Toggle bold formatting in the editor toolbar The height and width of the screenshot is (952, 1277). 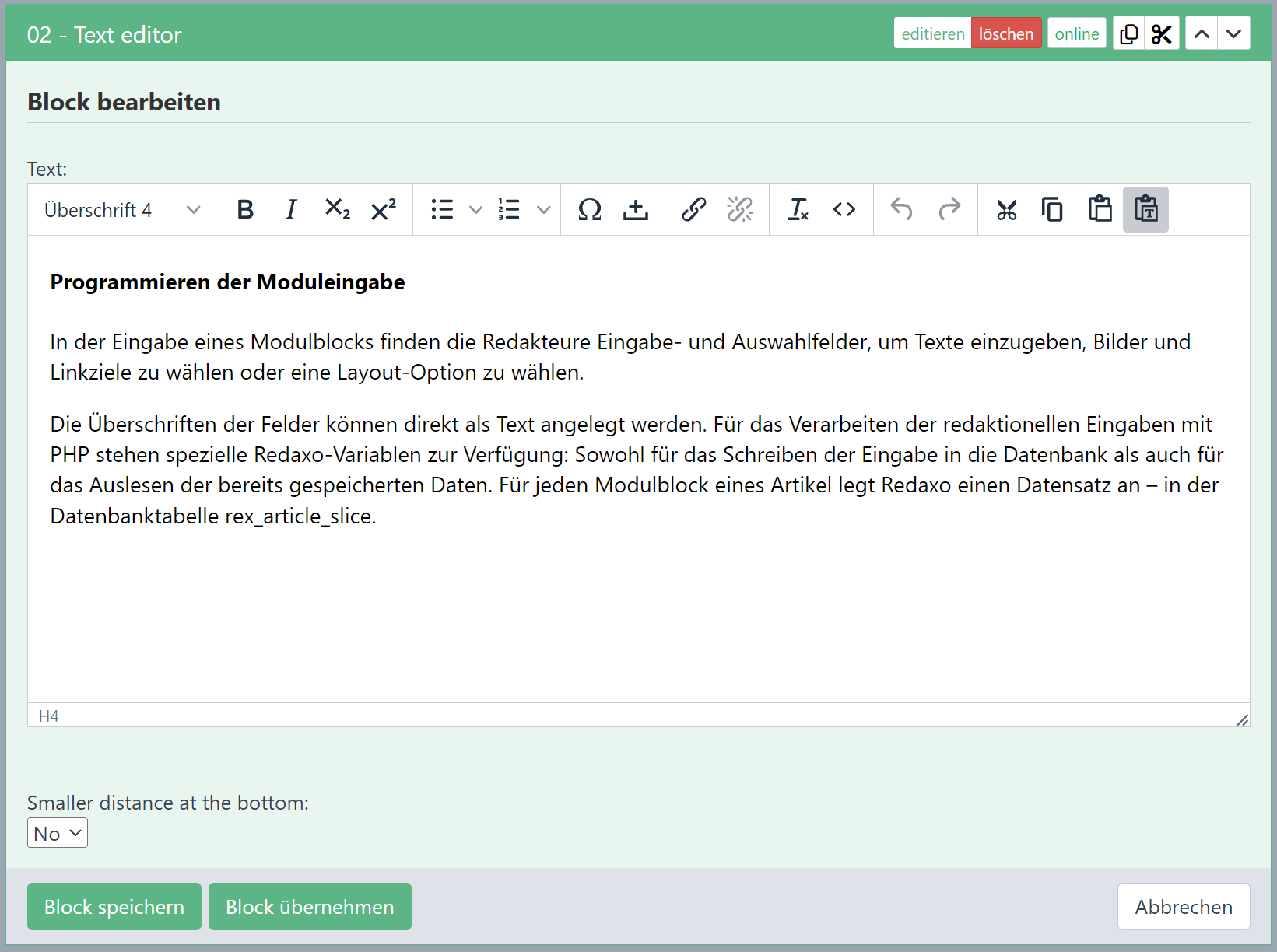(245, 210)
